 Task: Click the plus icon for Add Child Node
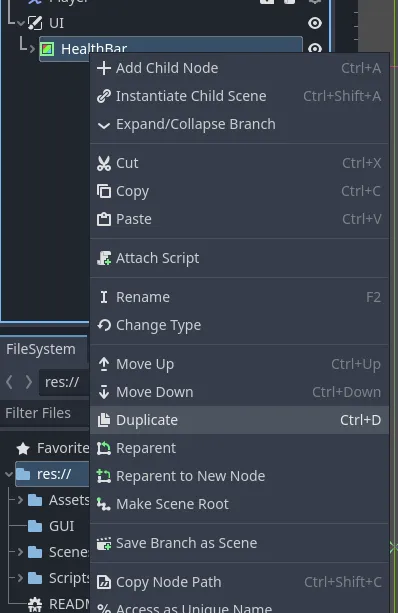pyautogui.click(x=104, y=68)
